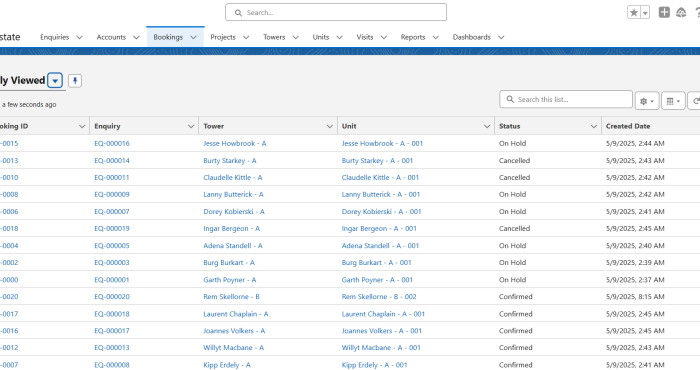
Task: Open unit link Burty Starkey - A - 001
Action: pyautogui.click(x=377, y=161)
